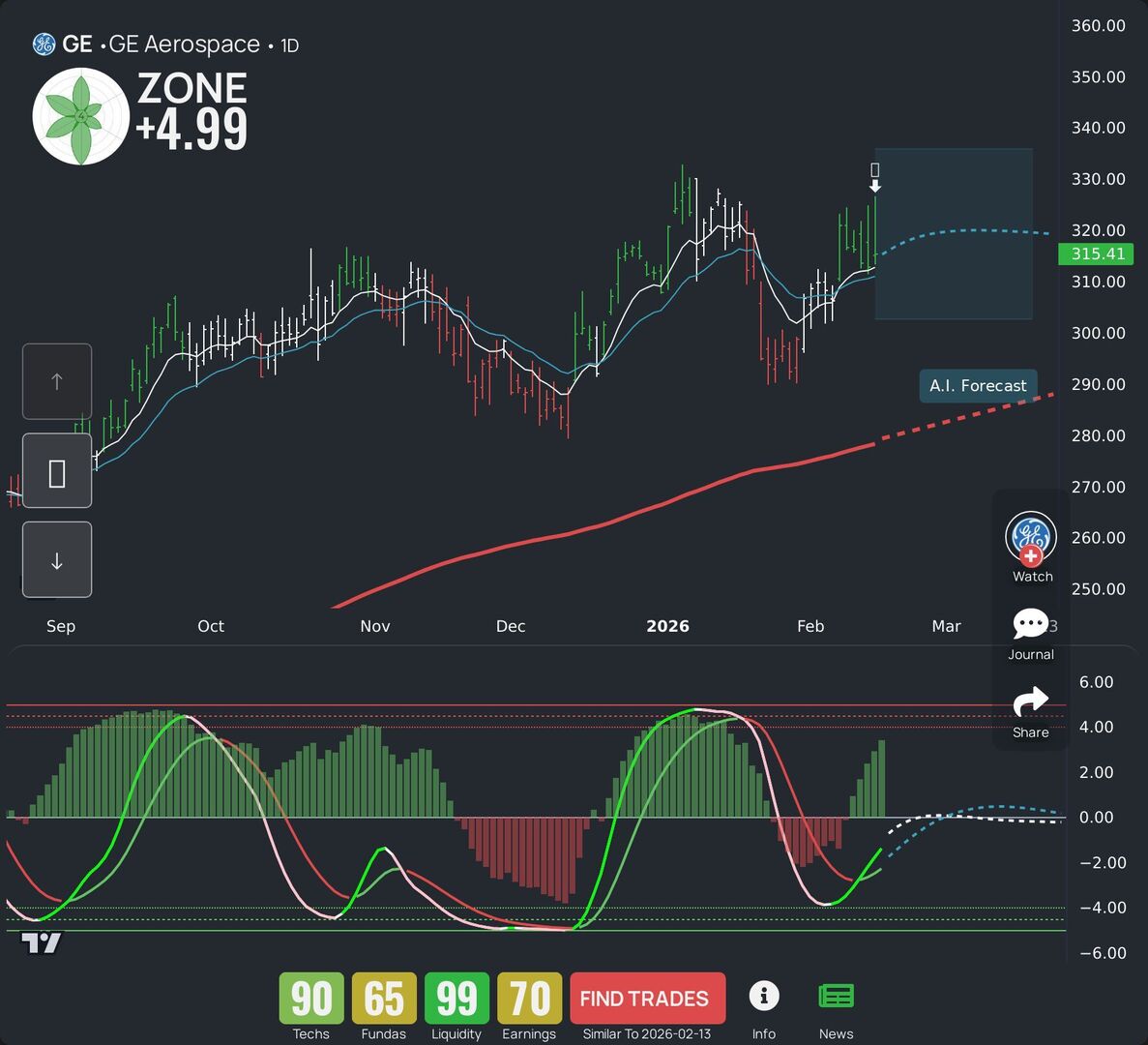The height and width of the screenshot is (1045, 1148).
Task: Click the A.I. Forecast label
Action: pos(978,386)
